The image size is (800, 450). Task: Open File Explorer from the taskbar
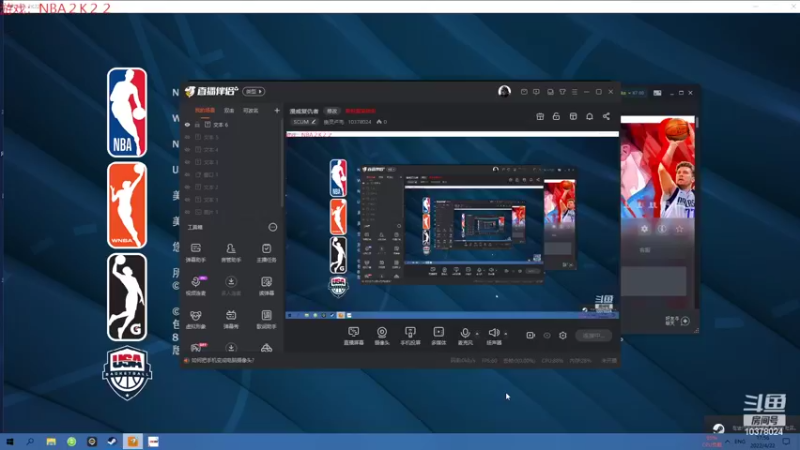[51, 441]
